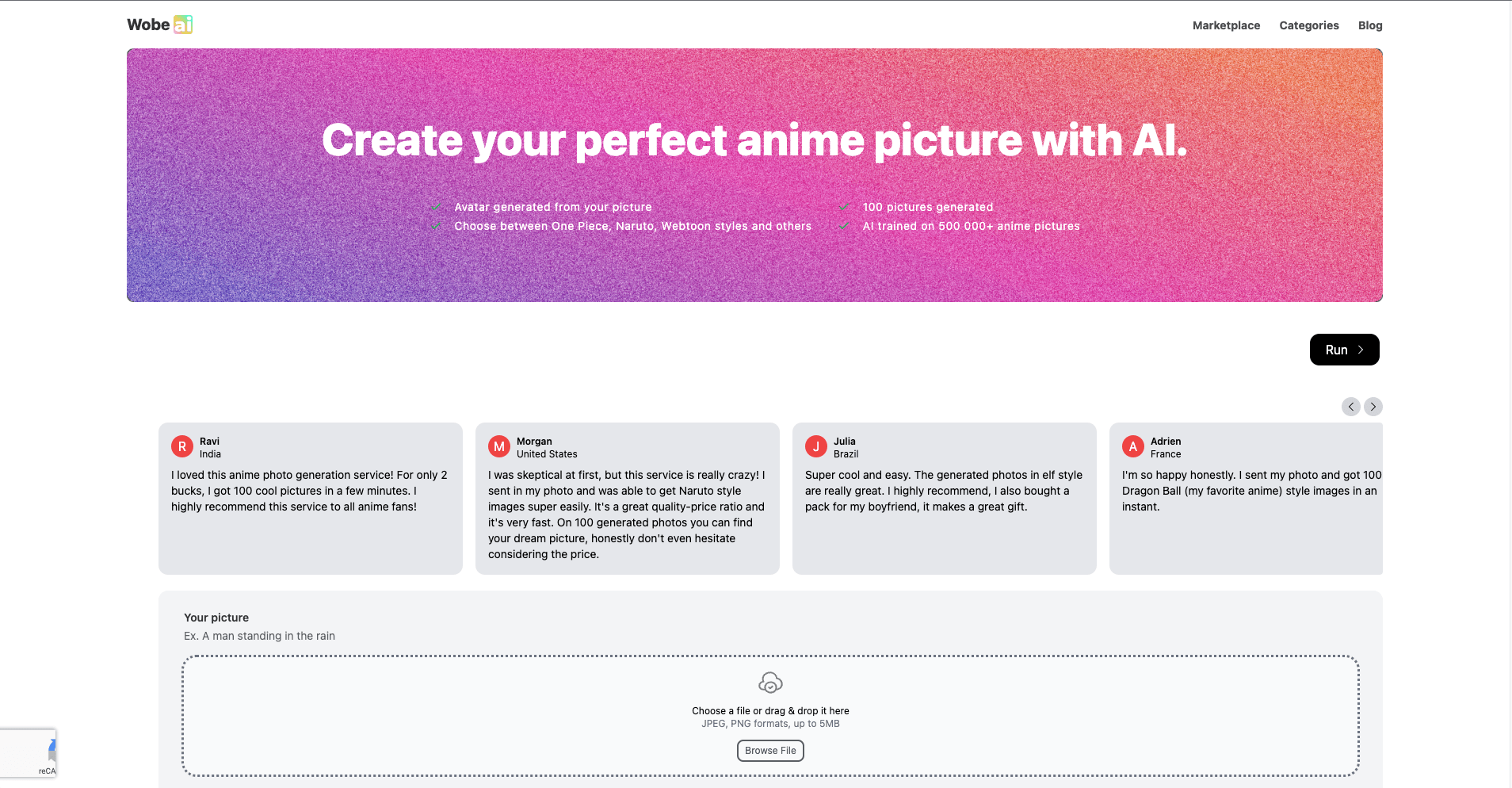Click the cloud upload icon

[769, 682]
